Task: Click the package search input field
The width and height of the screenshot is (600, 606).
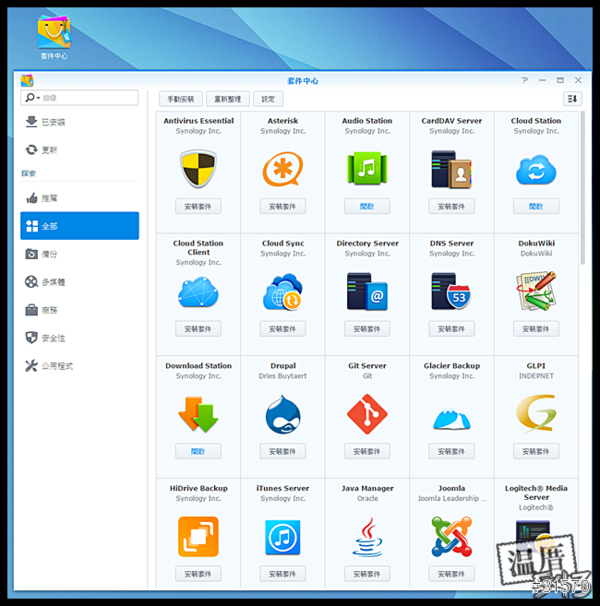Action: [x=79, y=97]
